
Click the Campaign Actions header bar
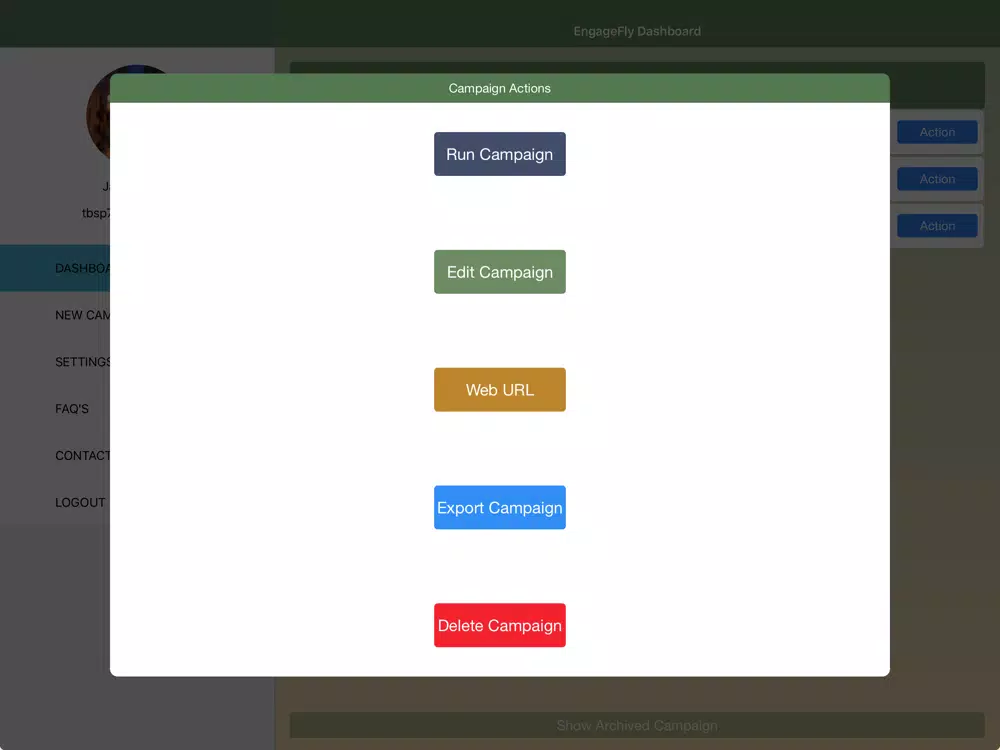point(499,88)
